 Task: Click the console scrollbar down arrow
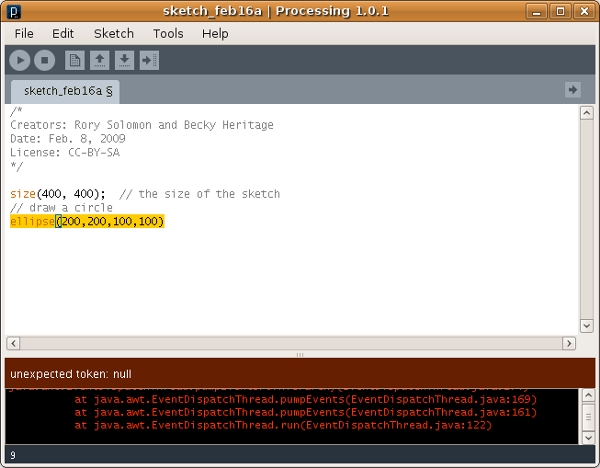[587, 436]
